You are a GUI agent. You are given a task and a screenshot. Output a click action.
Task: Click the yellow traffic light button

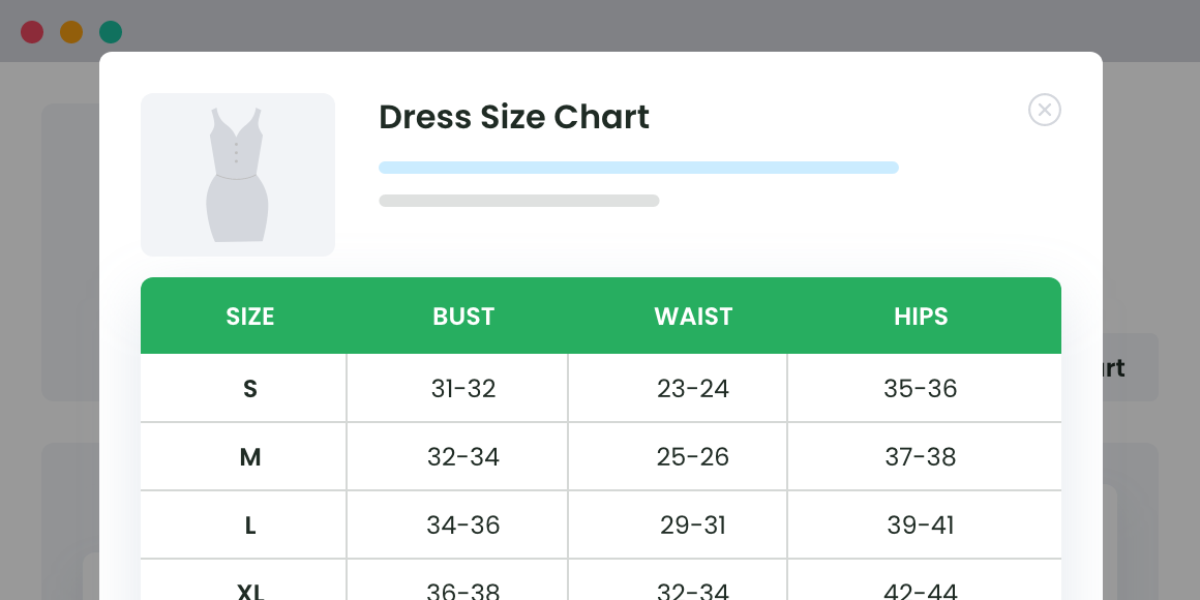[x=70, y=31]
